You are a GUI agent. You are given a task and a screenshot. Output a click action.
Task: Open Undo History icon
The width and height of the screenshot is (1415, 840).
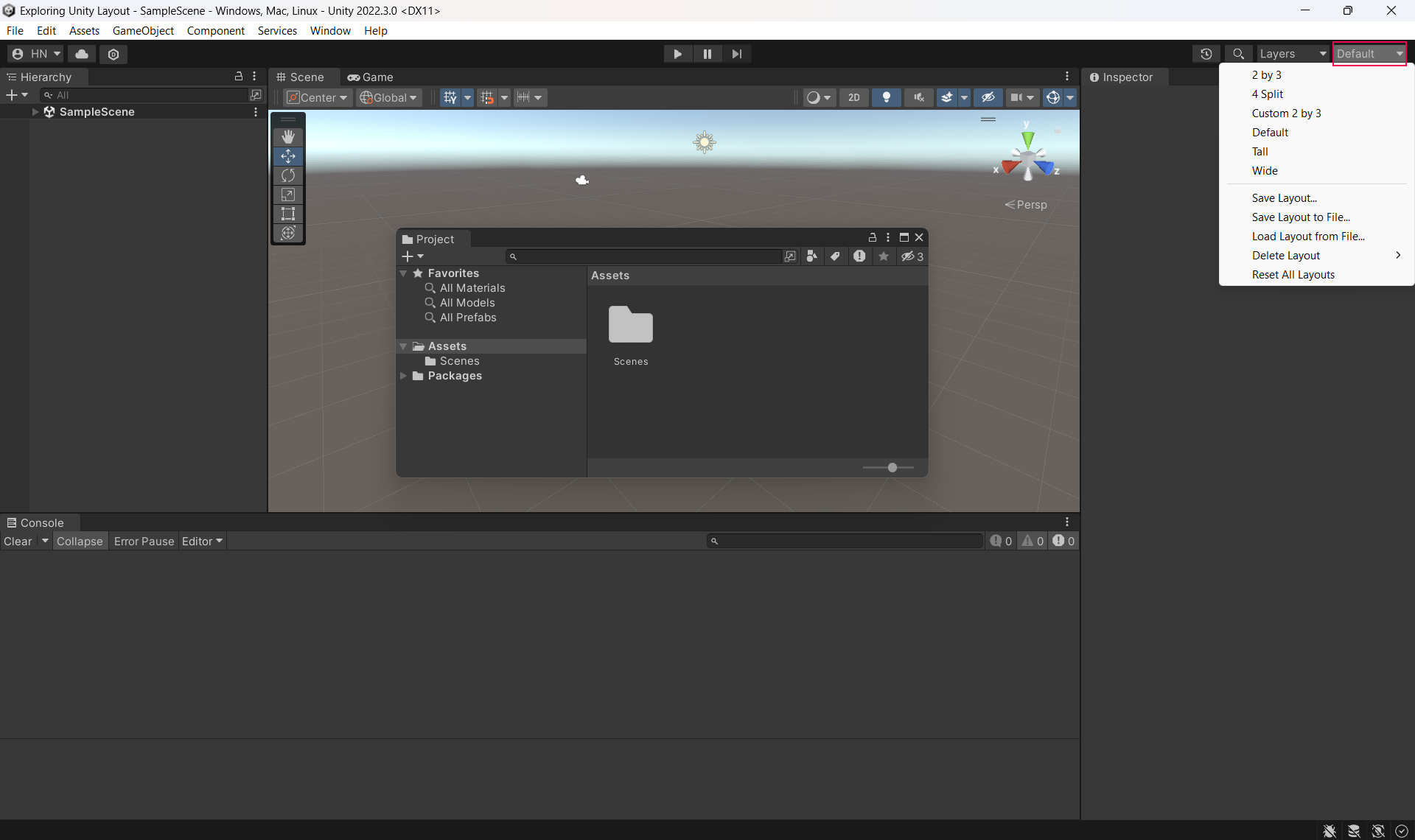coord(1206,54)
